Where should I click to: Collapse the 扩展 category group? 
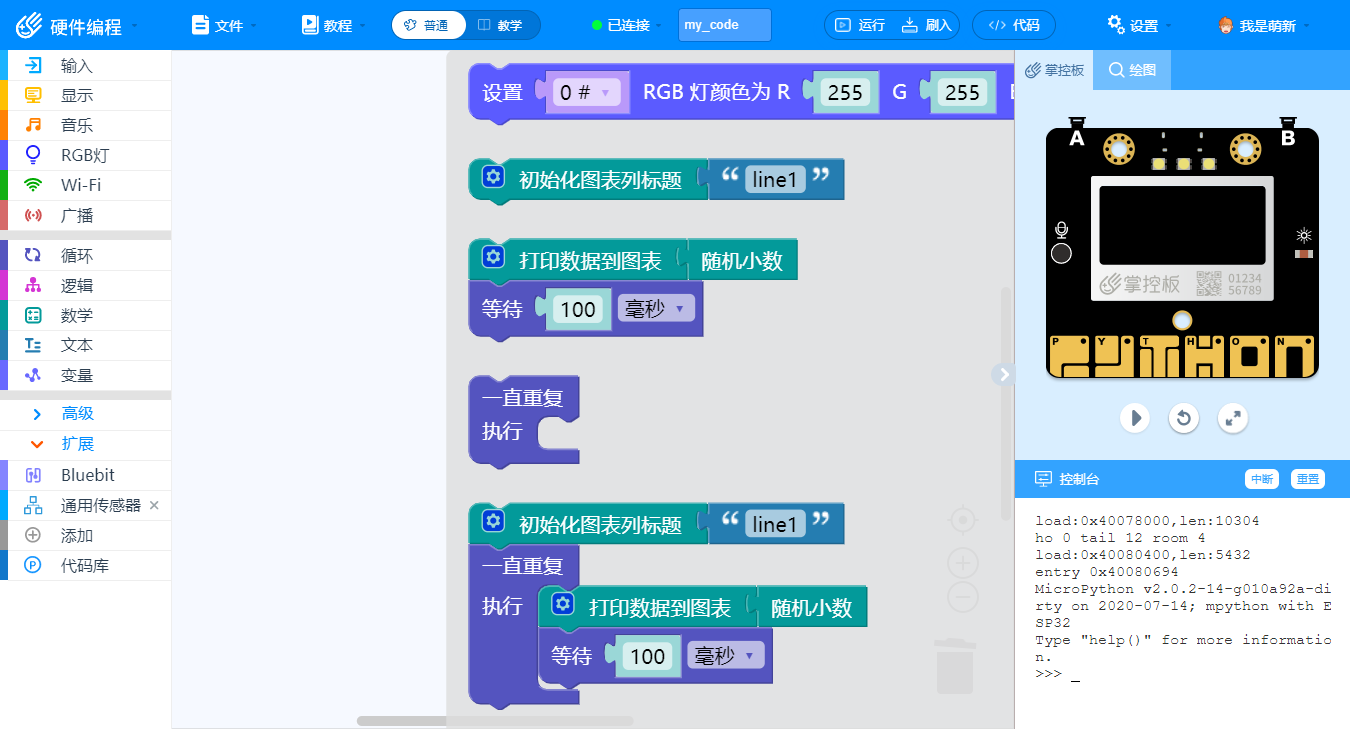pos(85,444)
